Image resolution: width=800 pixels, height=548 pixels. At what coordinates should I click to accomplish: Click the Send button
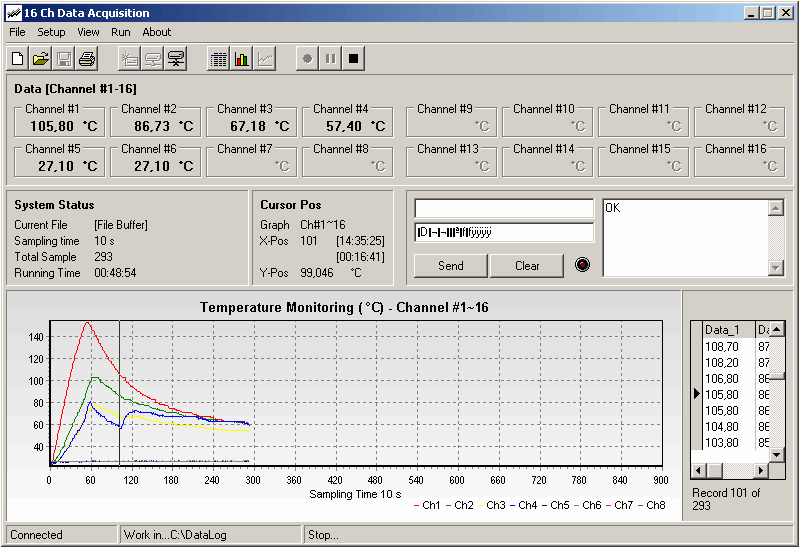pyautogui.click(x=451, y=266)
